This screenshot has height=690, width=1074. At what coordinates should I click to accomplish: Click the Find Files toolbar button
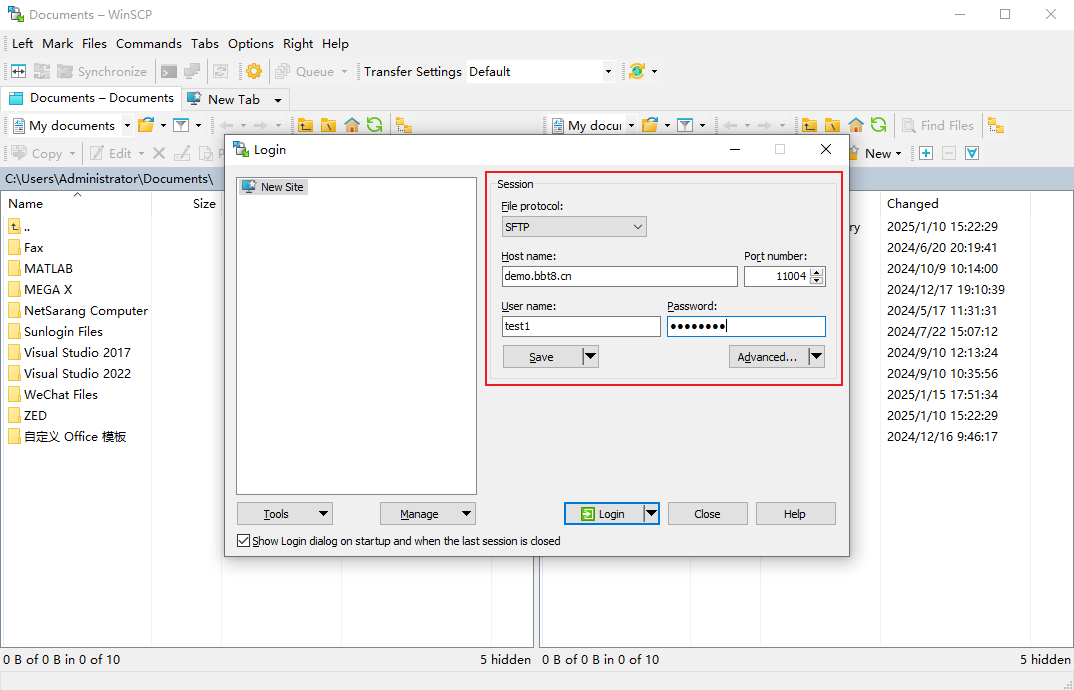(938, 125)
